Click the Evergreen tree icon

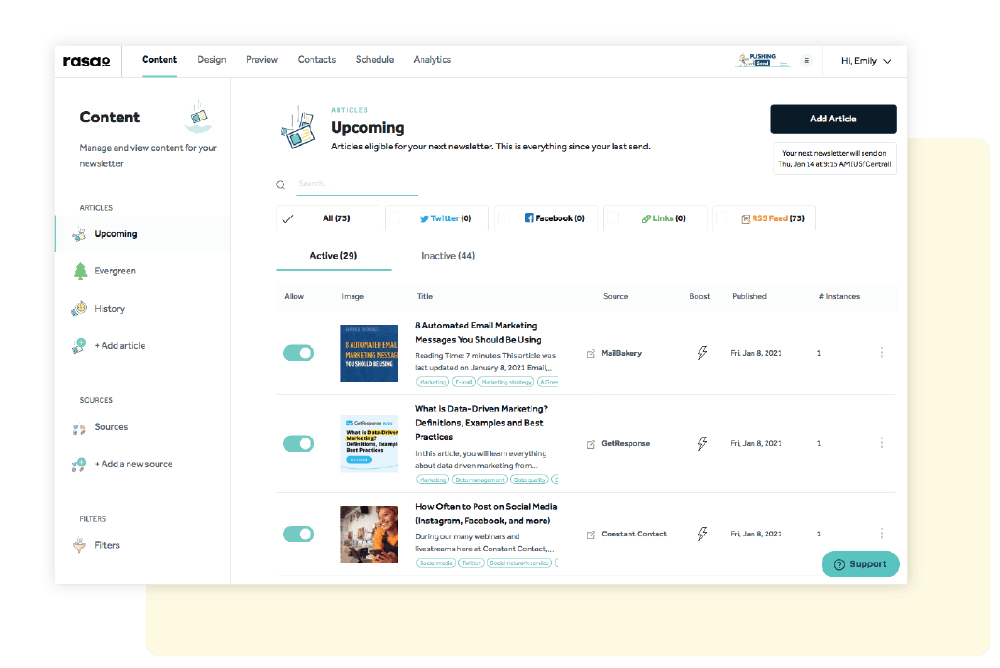pyautogui.click(x=80, y=271)
